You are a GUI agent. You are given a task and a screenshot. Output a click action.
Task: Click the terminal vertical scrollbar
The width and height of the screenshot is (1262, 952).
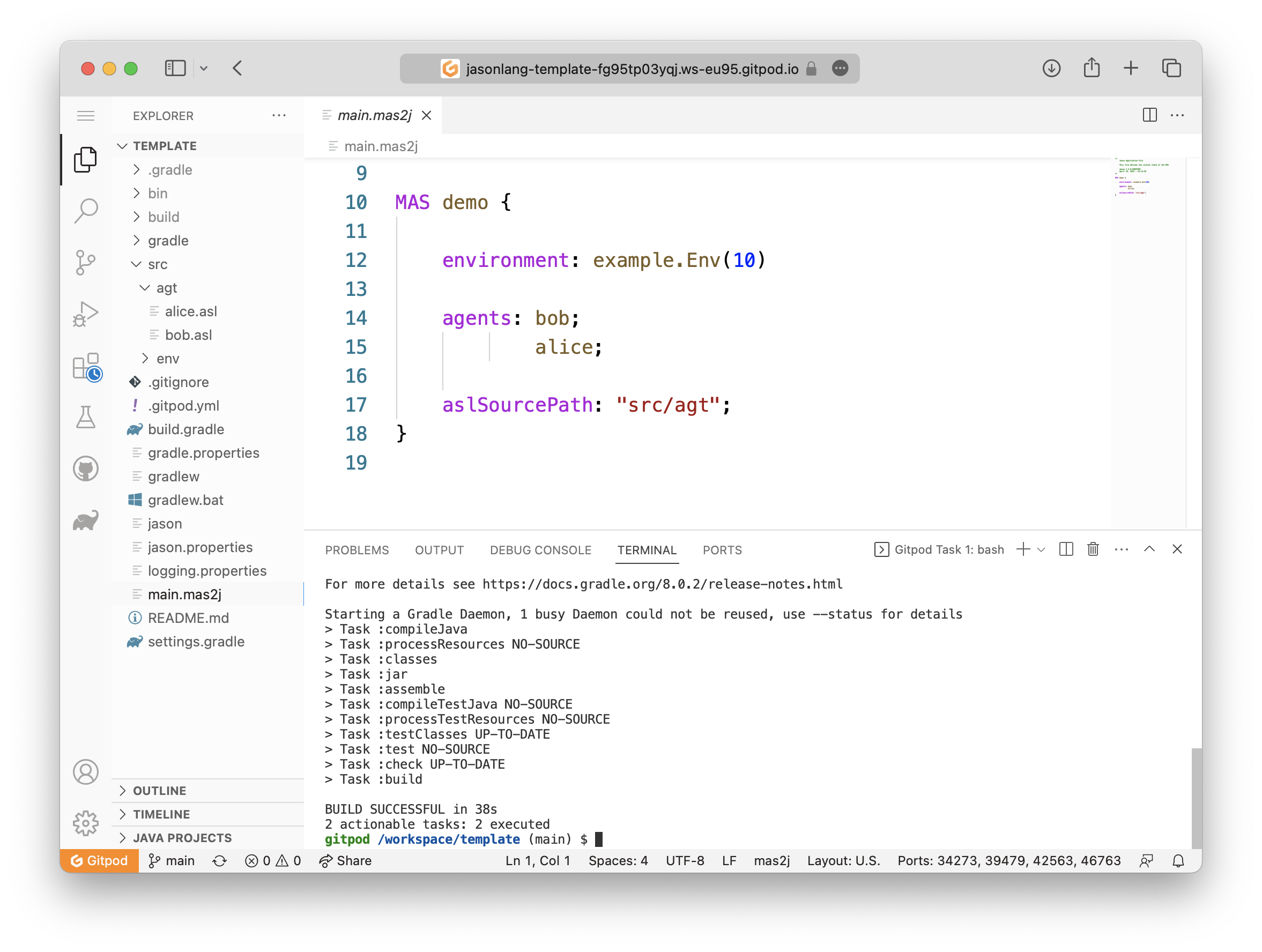1196,799
